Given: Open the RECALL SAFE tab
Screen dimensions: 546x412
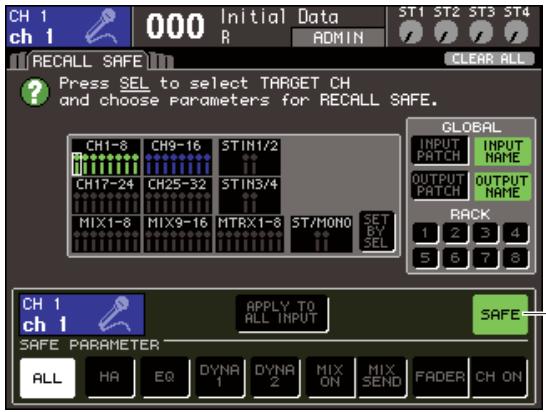Looking at the screenshot, I should click(87, 61).
